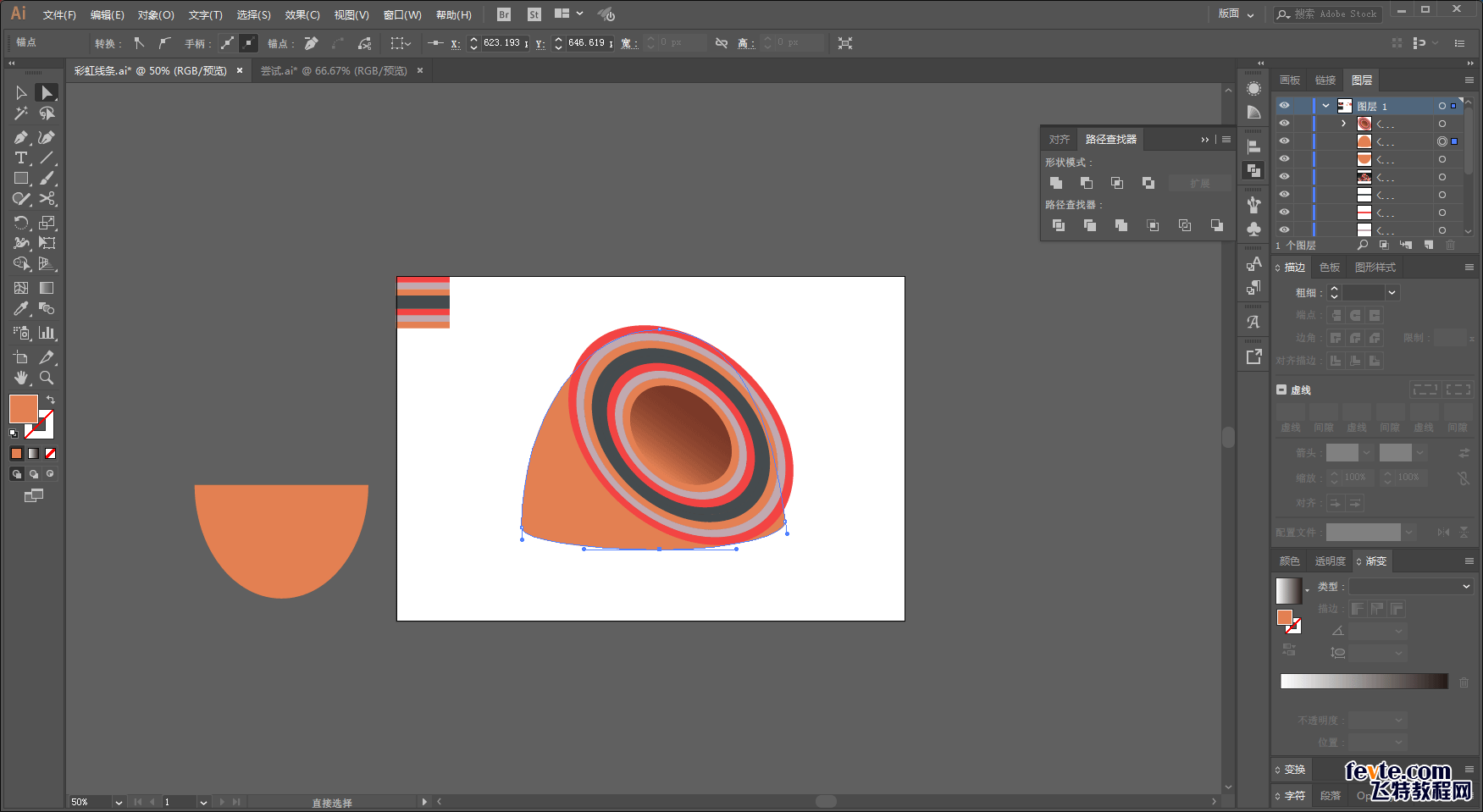1483x812 pixels.
Task: Select the Magic Wand tool
Action: (x=21, y=113)
